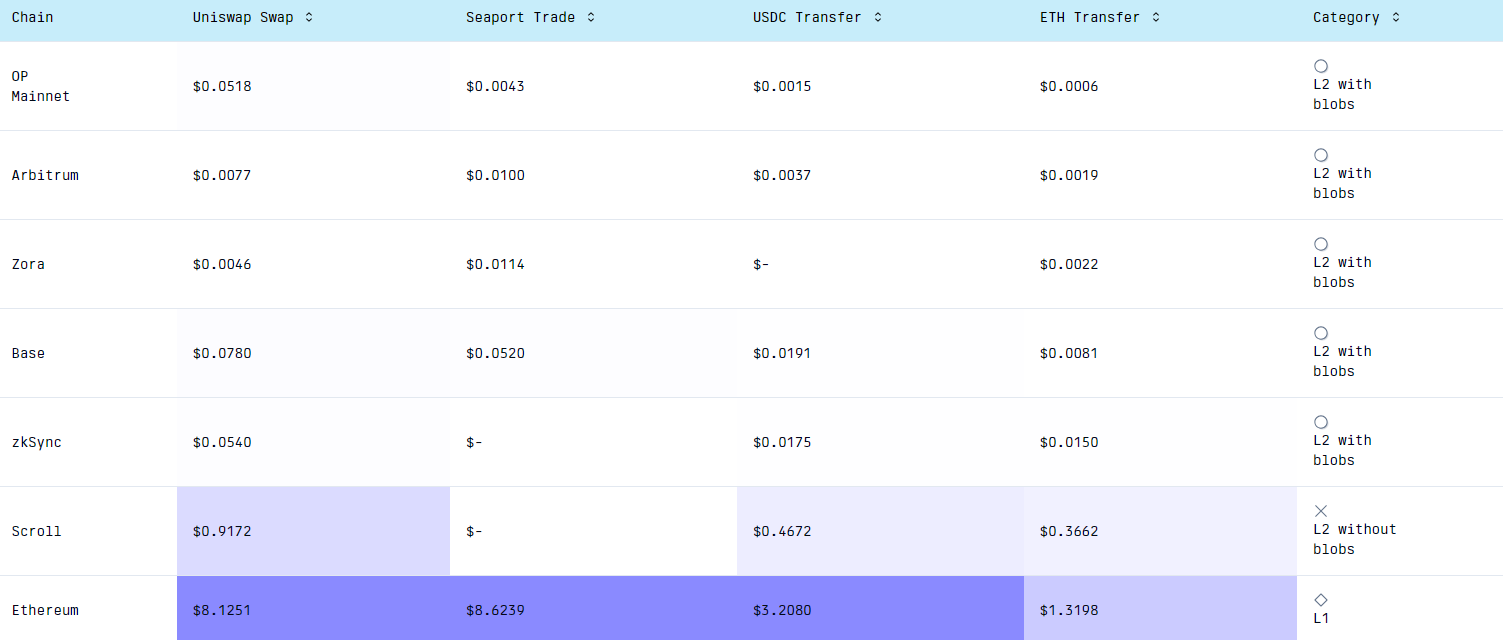Sort by Seaport Trade column arrows
The height and width of the screenshot is (640, 1503).
(x=590, y=17)
